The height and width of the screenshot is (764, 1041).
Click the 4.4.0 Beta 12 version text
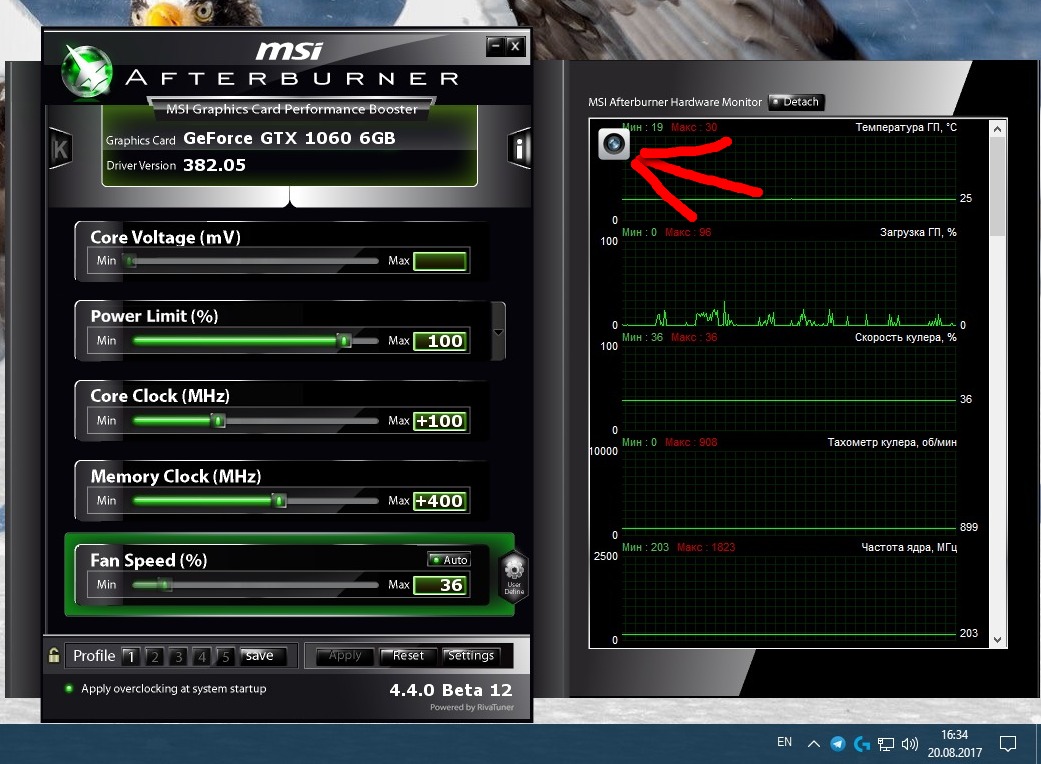[451, 690]
